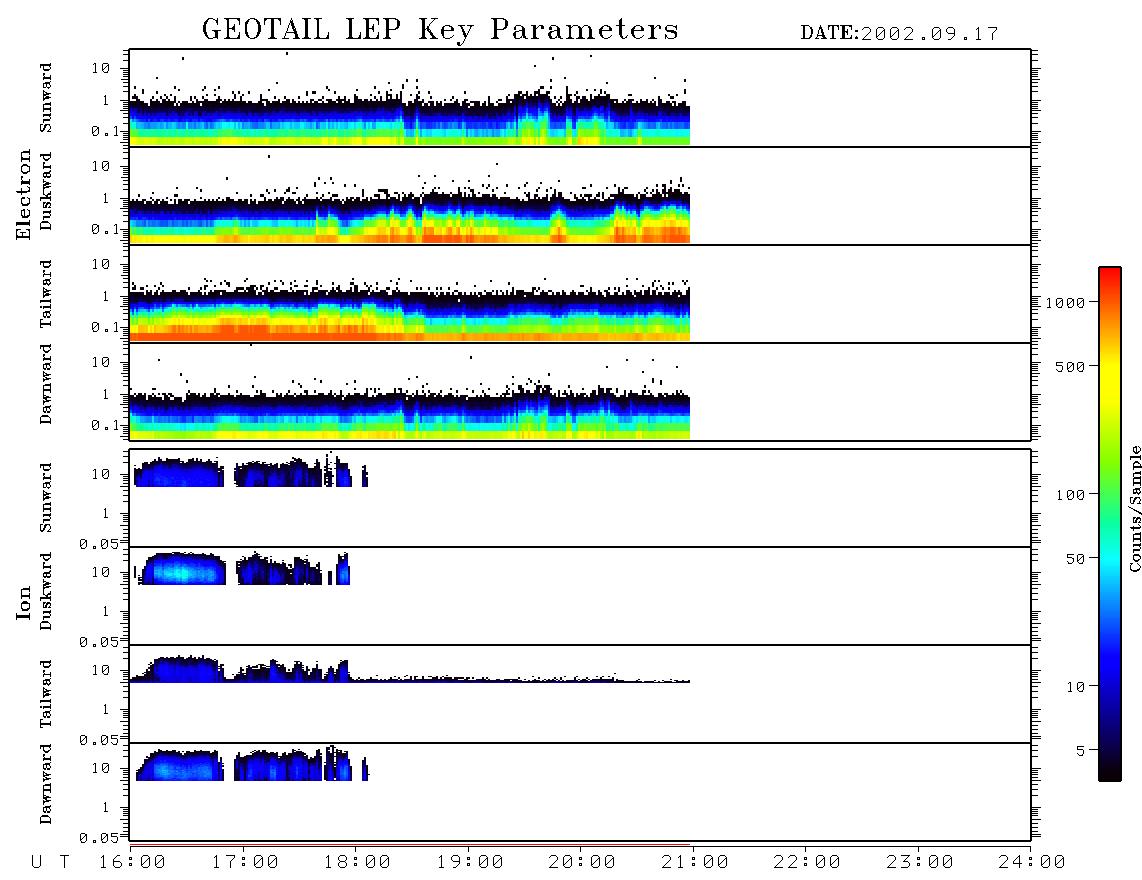Click the colorbar 1000 tick label
Image resolution: width=1142 pixels, height=880 pixels.
1065,303
